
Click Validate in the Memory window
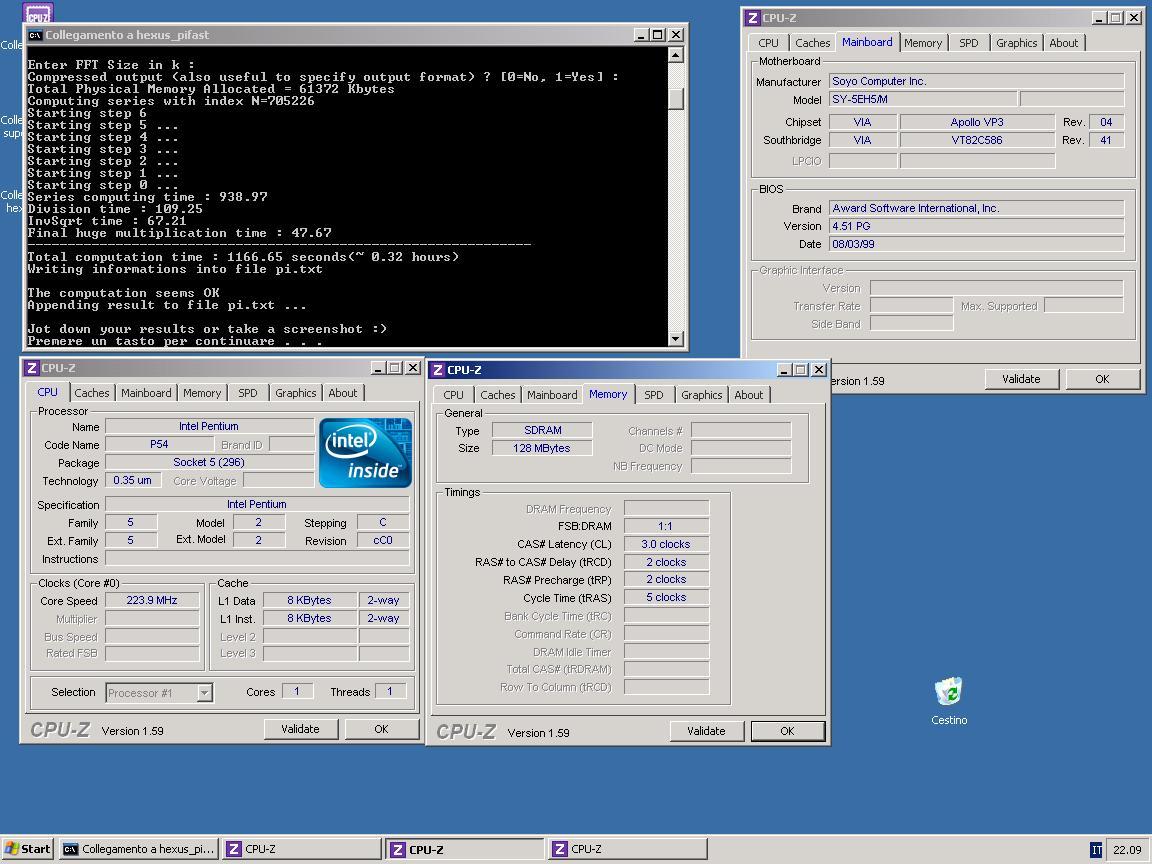706,731
